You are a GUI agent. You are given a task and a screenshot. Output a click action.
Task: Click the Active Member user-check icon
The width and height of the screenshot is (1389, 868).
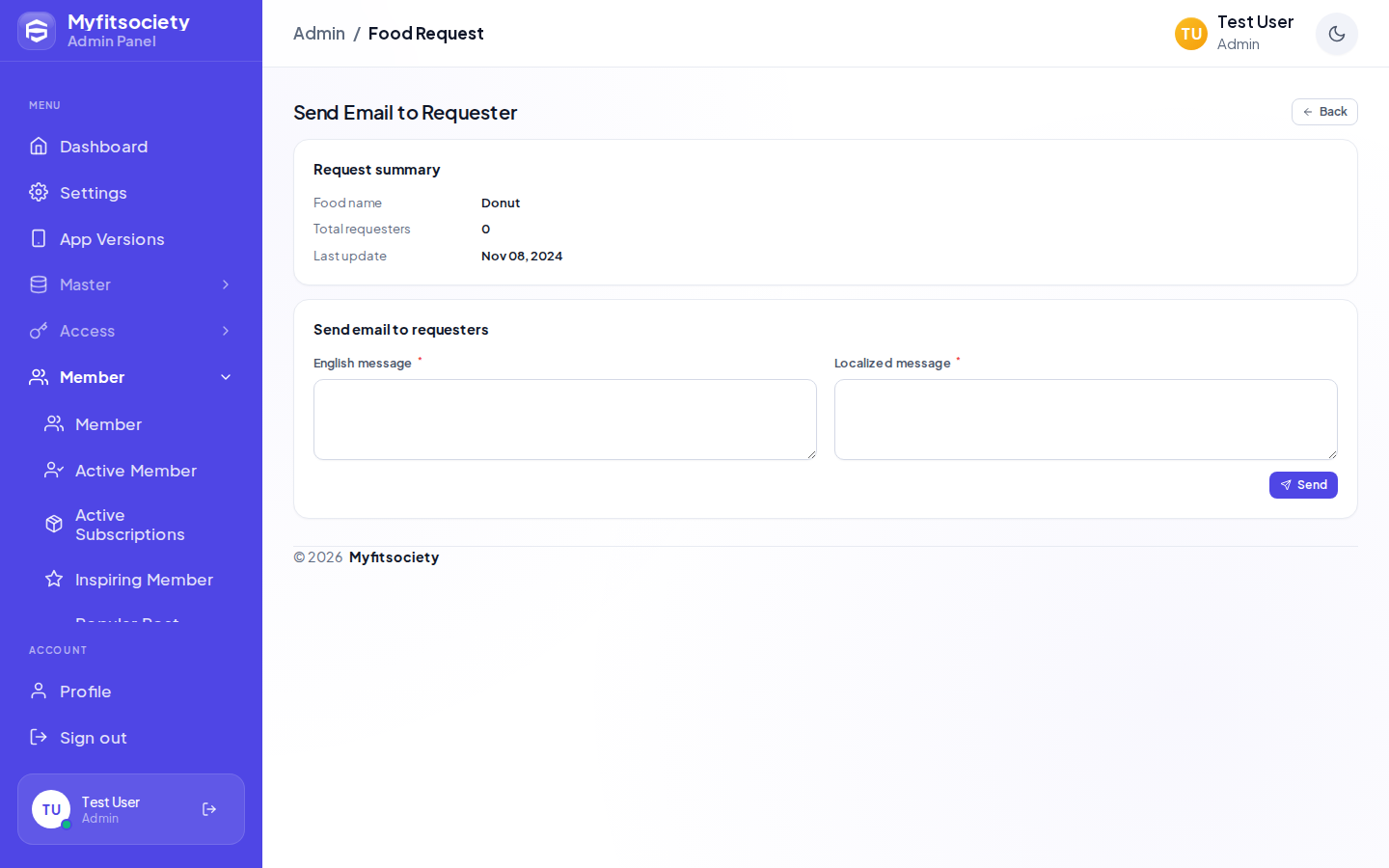pos(54,470)
